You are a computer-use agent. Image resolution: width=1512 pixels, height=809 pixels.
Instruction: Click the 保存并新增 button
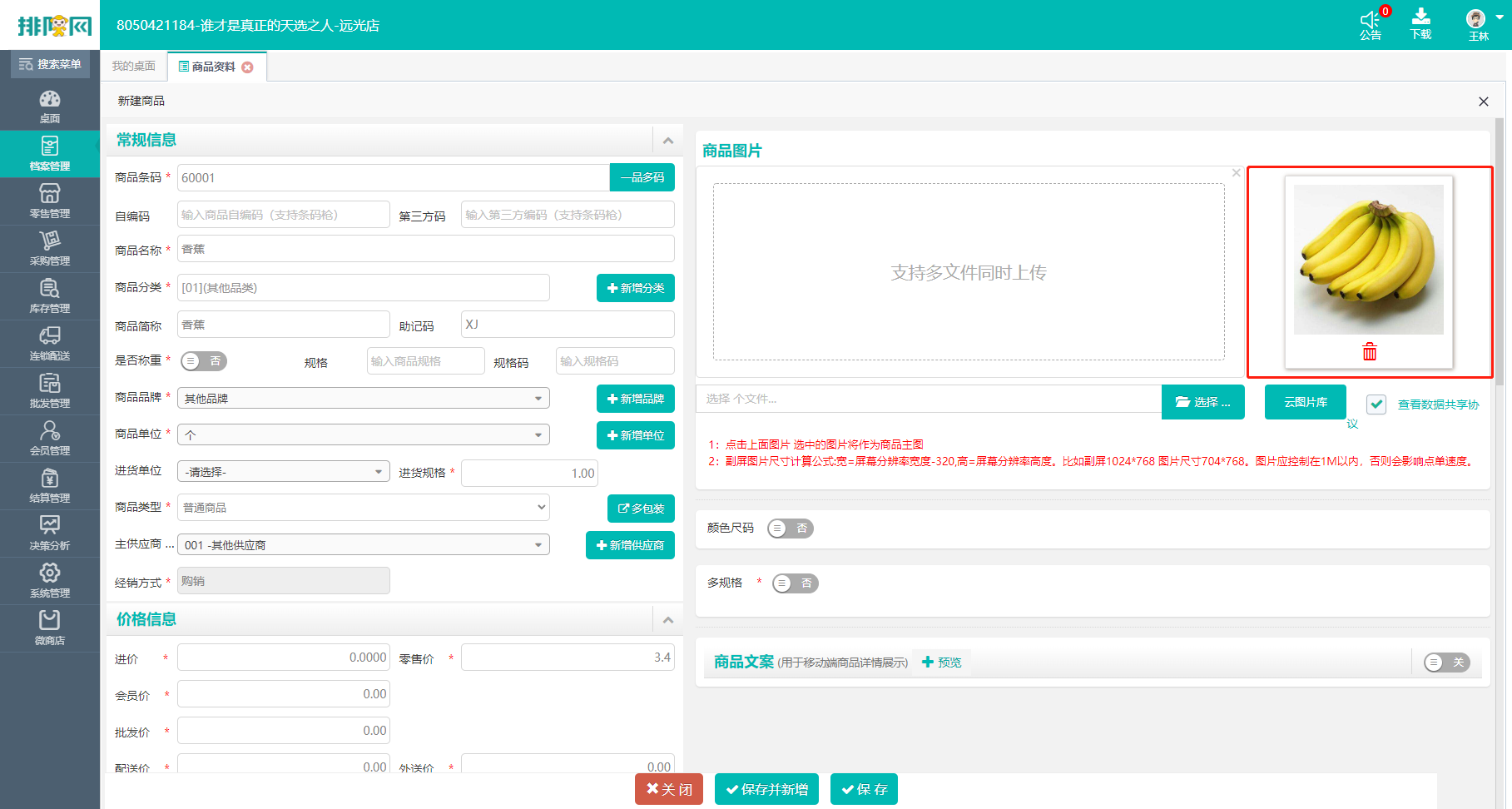click(766, 789)
